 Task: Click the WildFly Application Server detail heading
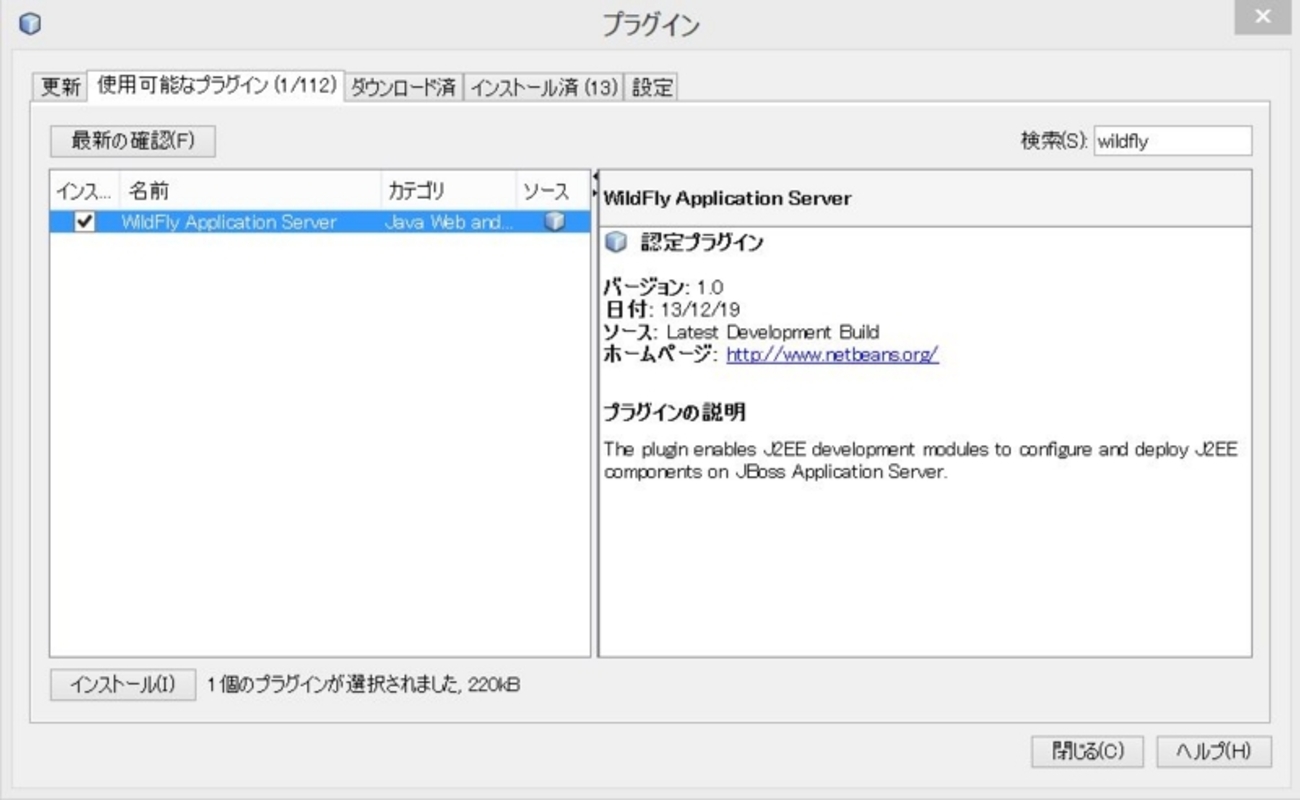click(x=727, y=198)
